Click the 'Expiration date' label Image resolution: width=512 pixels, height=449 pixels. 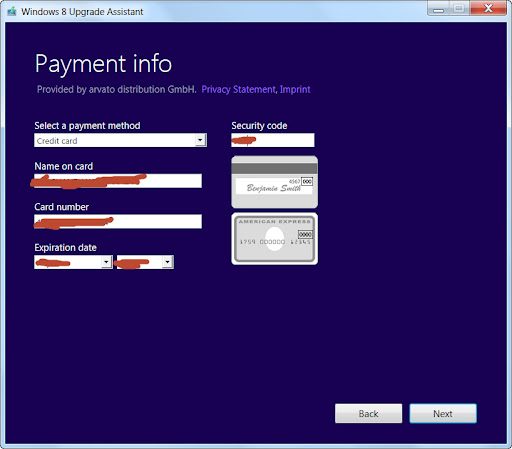tap(66, 248)
